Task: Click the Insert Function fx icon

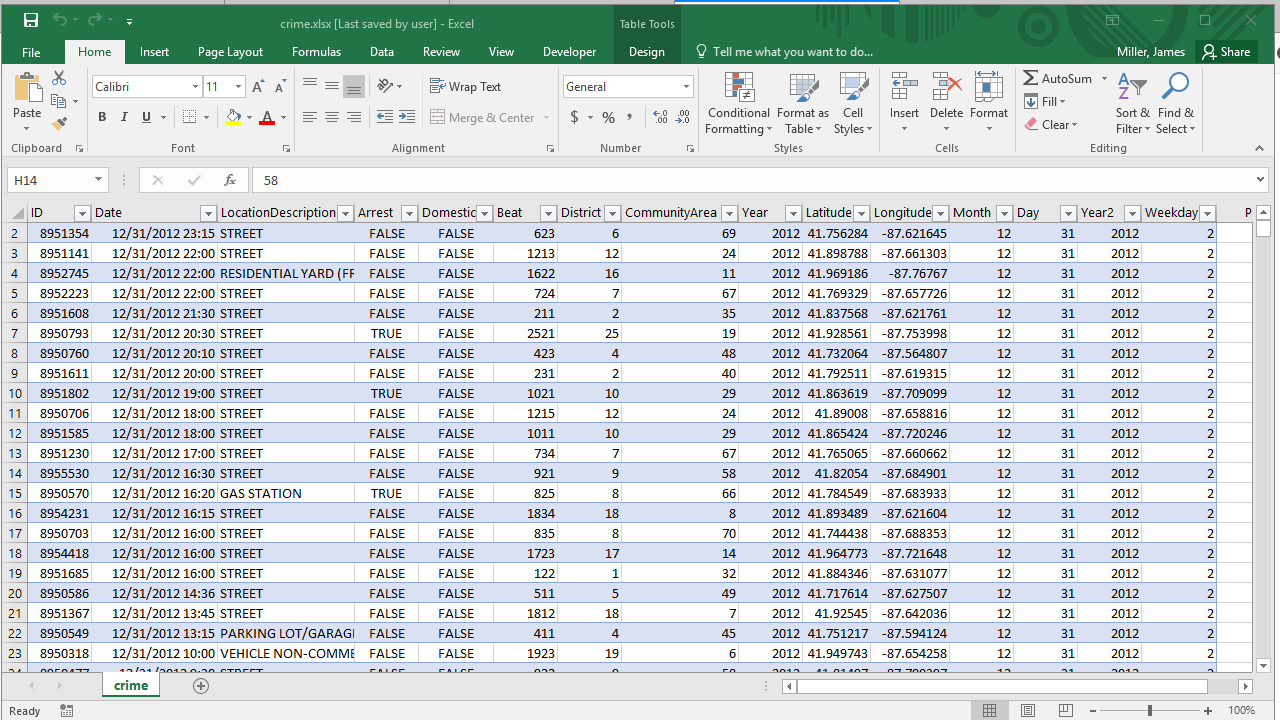Action: [230, 180]
